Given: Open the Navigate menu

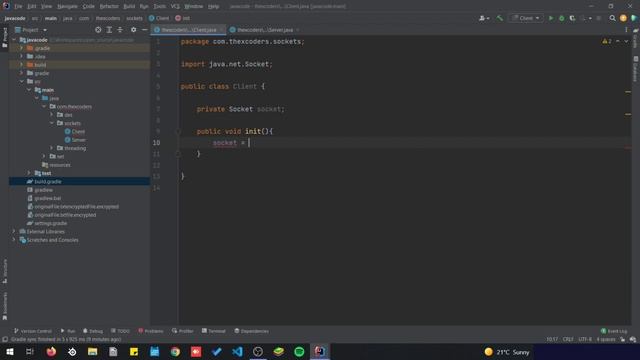Looking at the screenshot, I should coord(67,6).
